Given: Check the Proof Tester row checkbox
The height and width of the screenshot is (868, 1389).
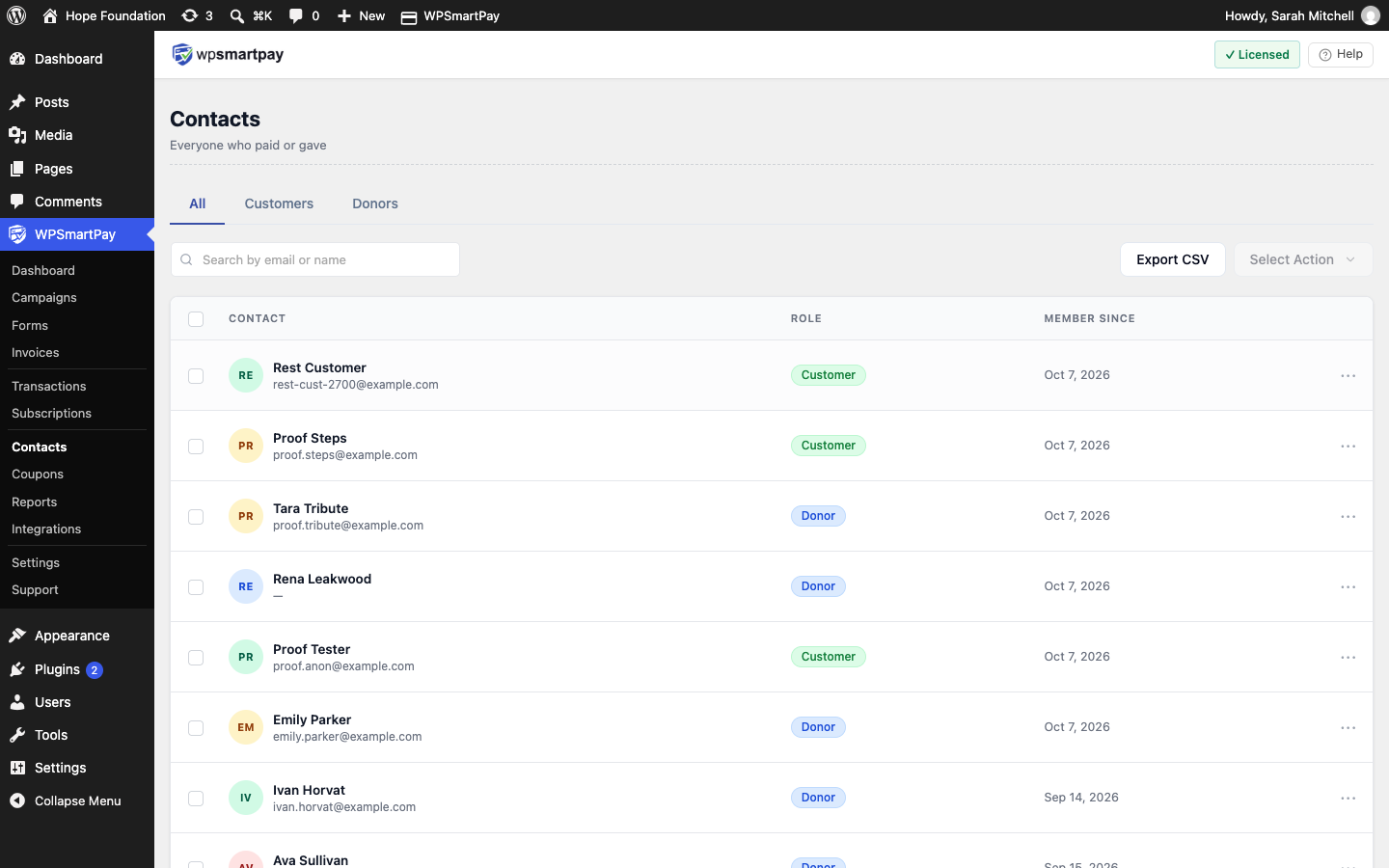Looking at the screenshot, I should (196, 657).
